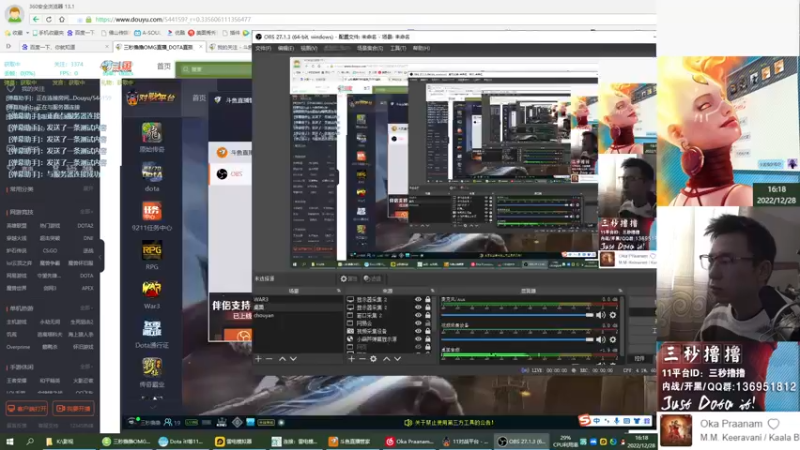Like the Oka Praanam song heart icon
Image resolution: width=800 pixels, height=450 pixels.
tap(773, 423)
